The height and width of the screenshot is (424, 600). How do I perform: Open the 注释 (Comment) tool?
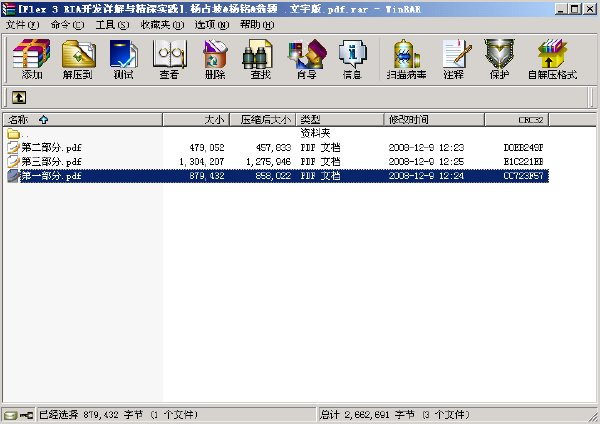click(x=455, y=59)
